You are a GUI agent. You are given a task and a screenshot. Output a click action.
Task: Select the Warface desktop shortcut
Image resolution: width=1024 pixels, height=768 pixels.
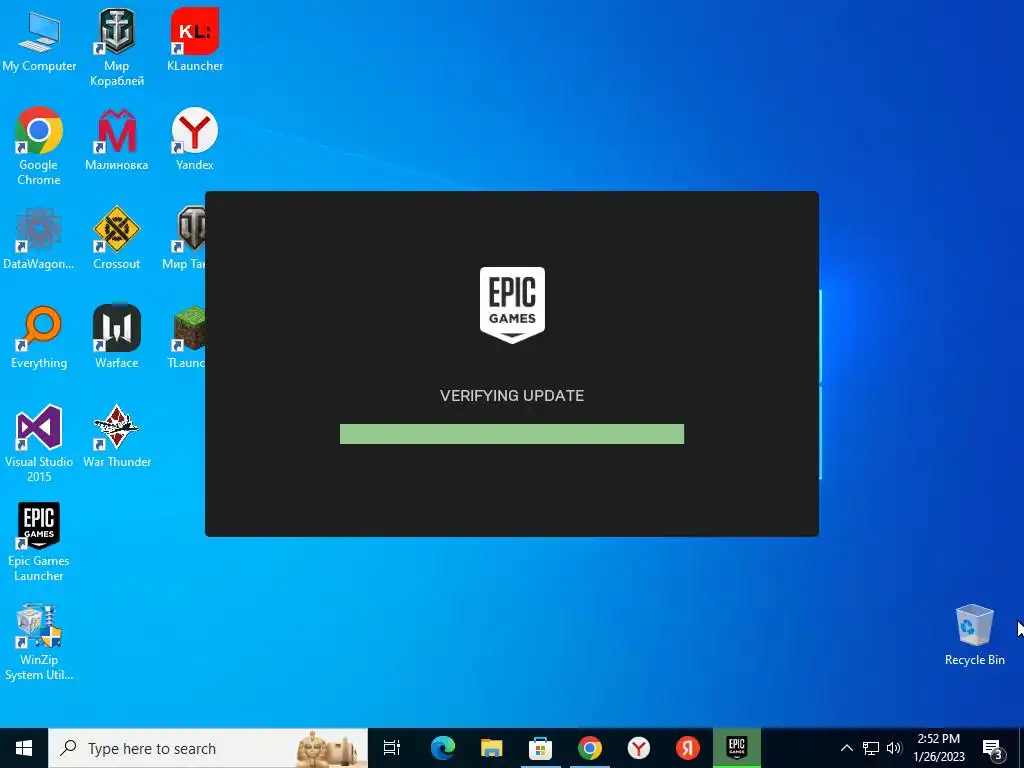pos(116,338)
